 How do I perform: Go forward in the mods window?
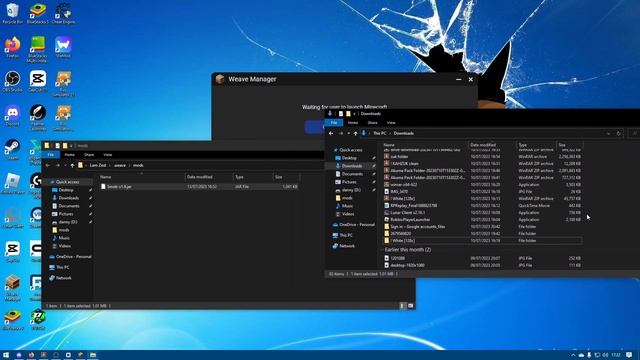coord(57,165)
